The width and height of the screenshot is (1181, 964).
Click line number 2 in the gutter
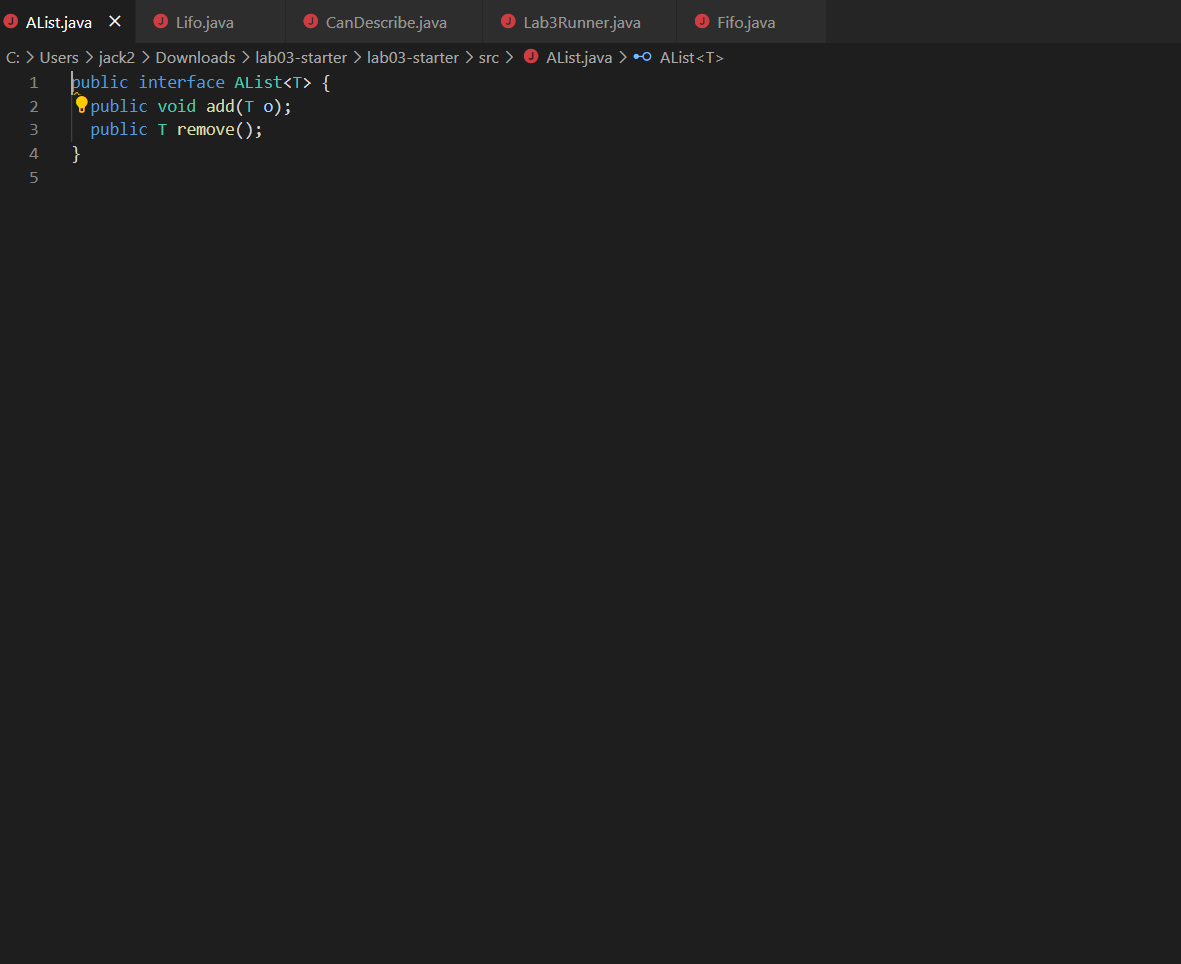pos(34,106)
